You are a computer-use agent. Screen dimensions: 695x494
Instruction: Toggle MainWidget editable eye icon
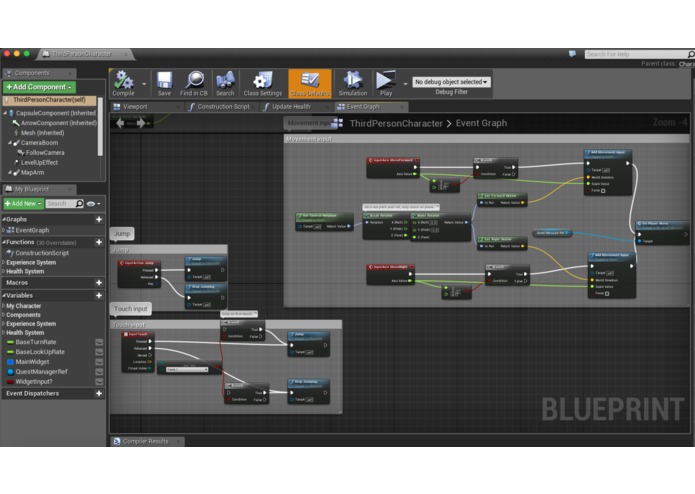[x=99, y=362]
